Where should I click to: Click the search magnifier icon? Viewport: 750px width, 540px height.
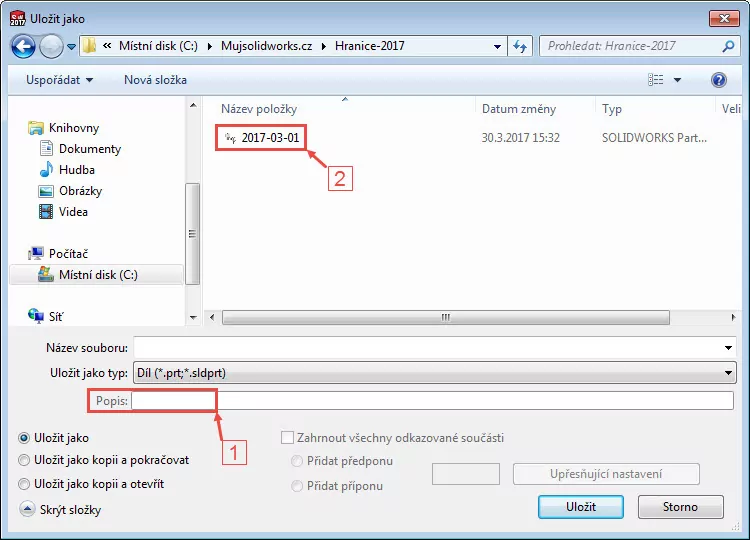coord(728,46)
